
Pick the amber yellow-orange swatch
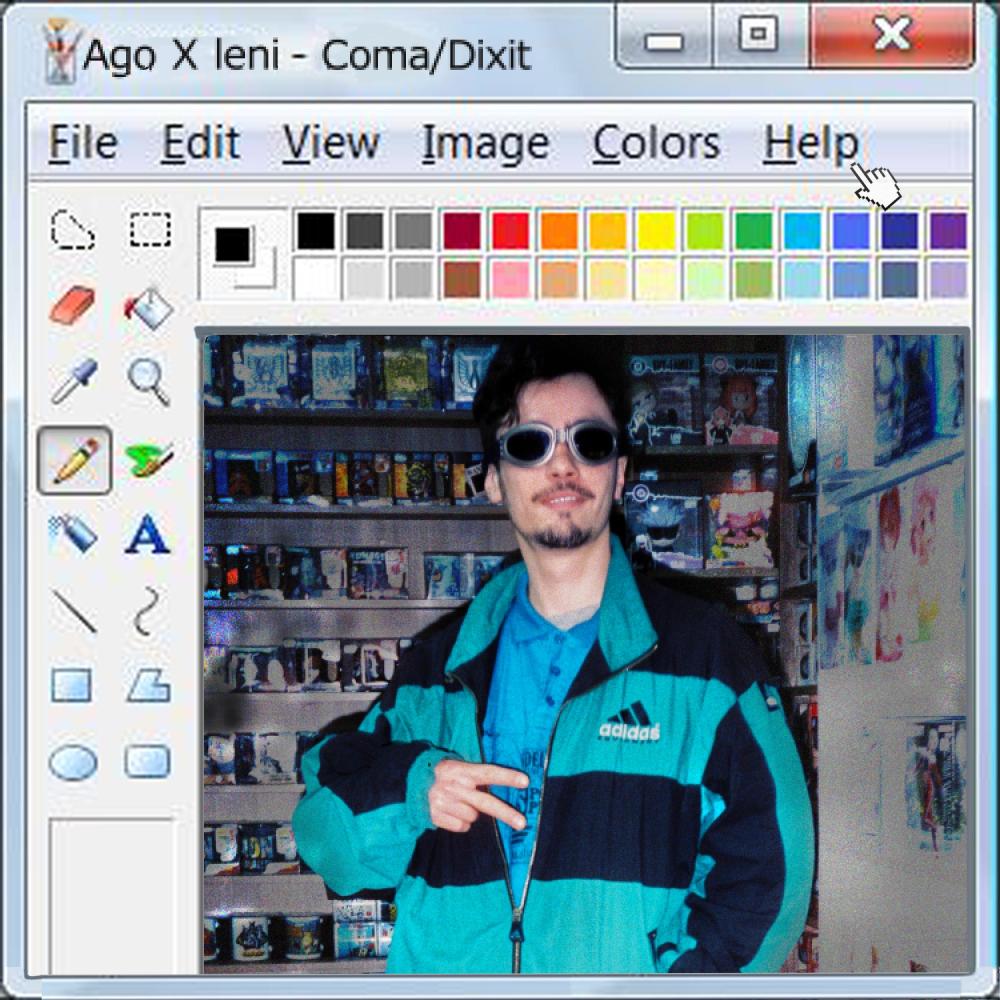point(608,230)
